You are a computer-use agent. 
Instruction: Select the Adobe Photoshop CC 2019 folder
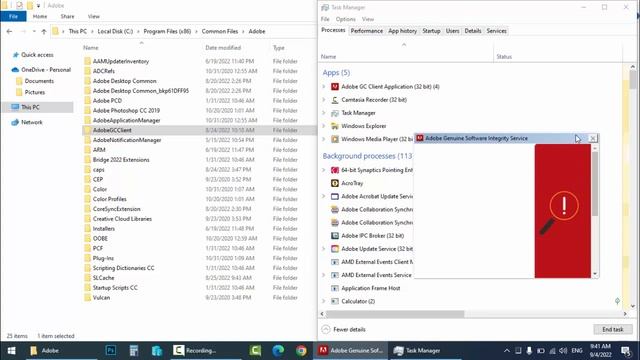pyautogui.click(x=126, y=111)
